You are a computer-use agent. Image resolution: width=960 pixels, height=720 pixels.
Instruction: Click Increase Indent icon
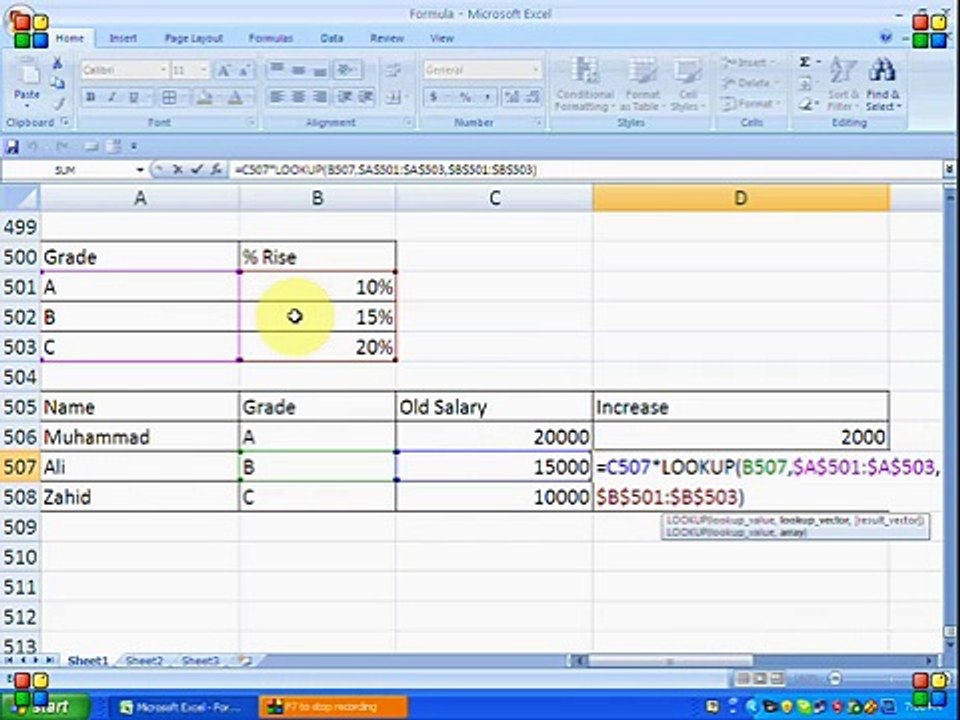366,97
